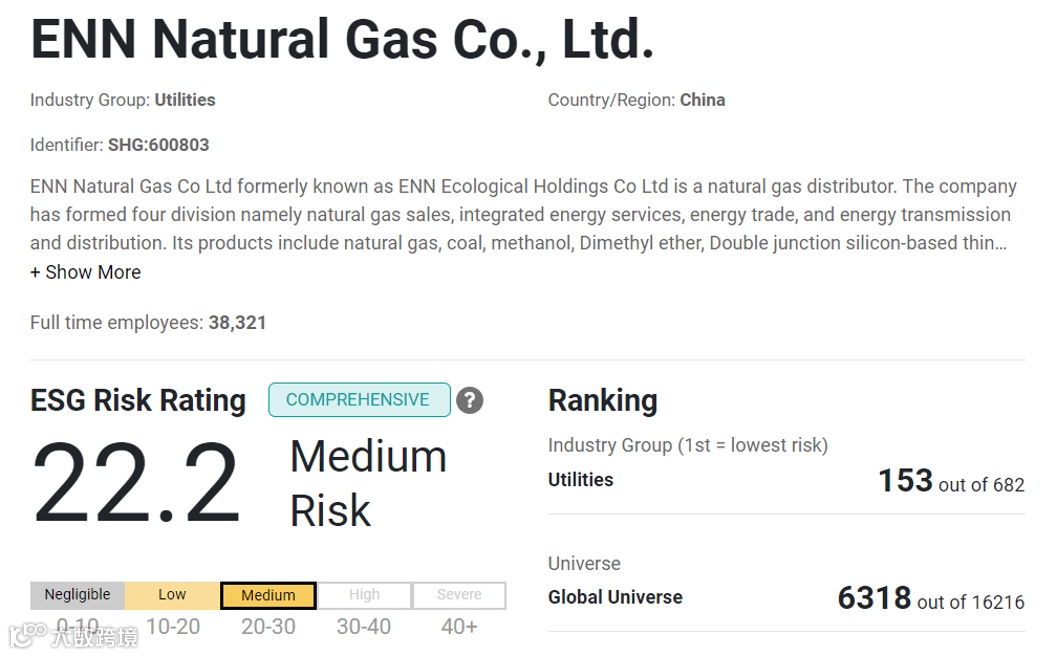Click the question mark help icon

(469, 400)
